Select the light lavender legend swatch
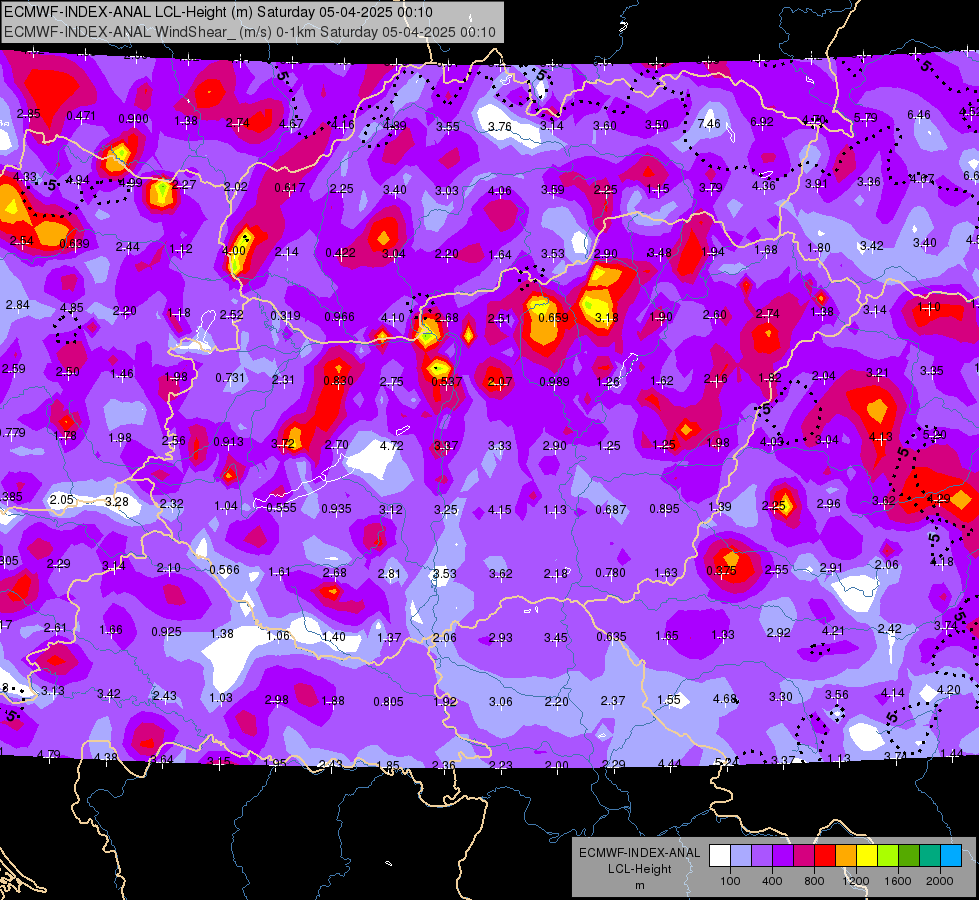 coord(741,856)
